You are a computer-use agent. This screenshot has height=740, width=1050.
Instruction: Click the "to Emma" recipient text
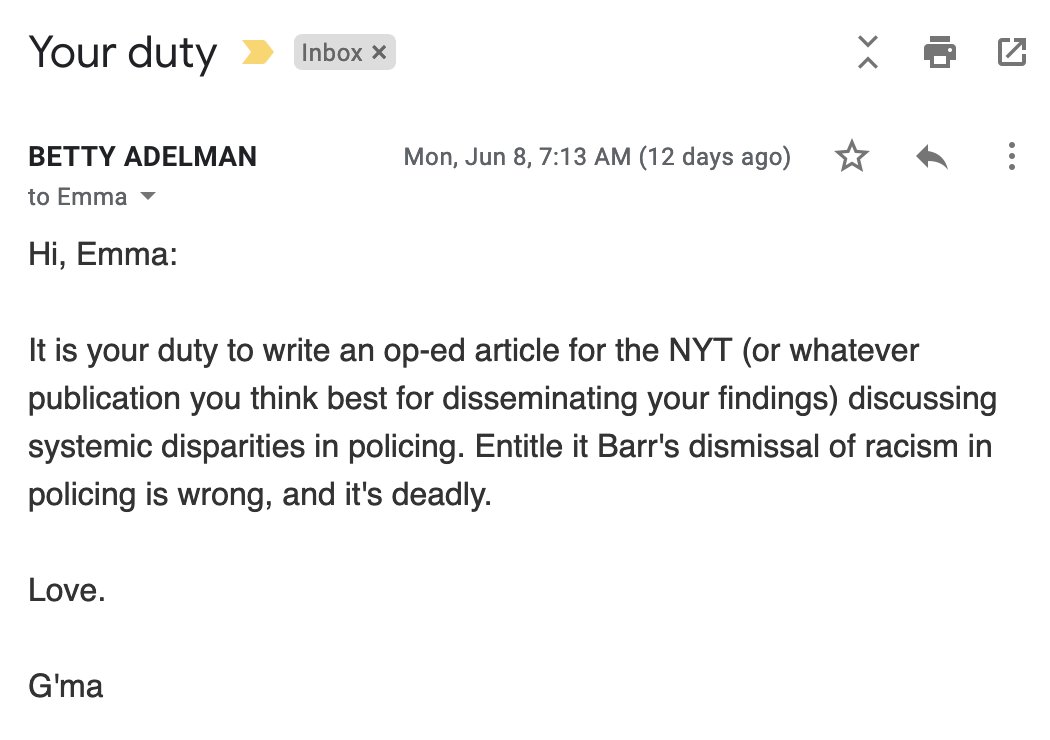pyautogui.click(x=78, y=197)
